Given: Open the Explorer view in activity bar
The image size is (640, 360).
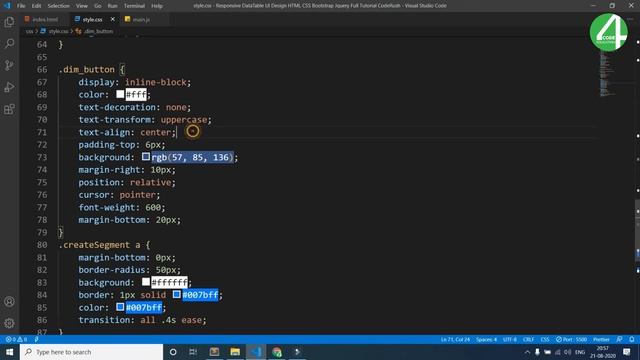Looking at the screenshot, I should [9, 22].
